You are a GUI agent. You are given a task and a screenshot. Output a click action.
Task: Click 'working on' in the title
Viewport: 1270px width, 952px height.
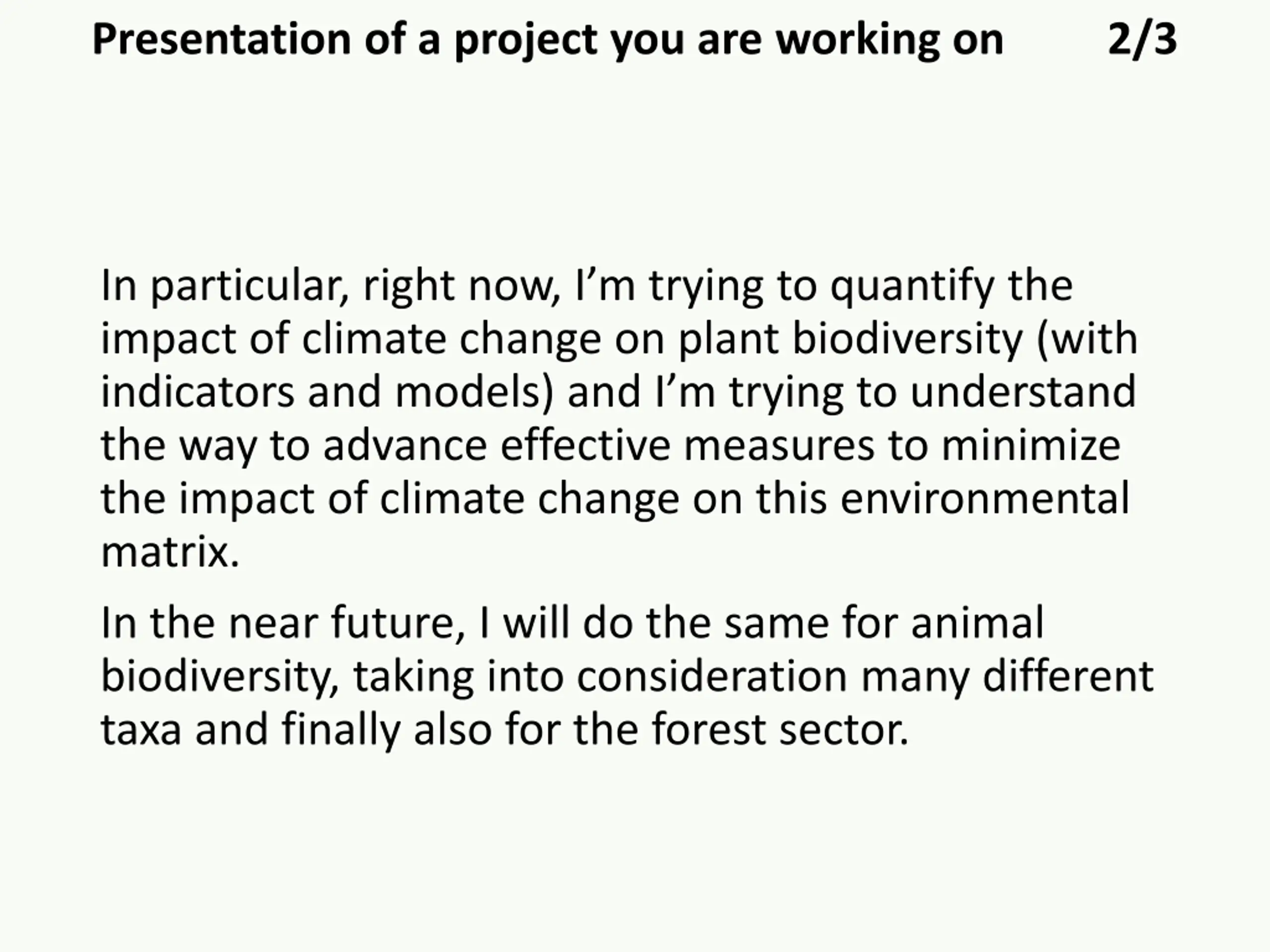pyautogui.click(x=889, y=40)
